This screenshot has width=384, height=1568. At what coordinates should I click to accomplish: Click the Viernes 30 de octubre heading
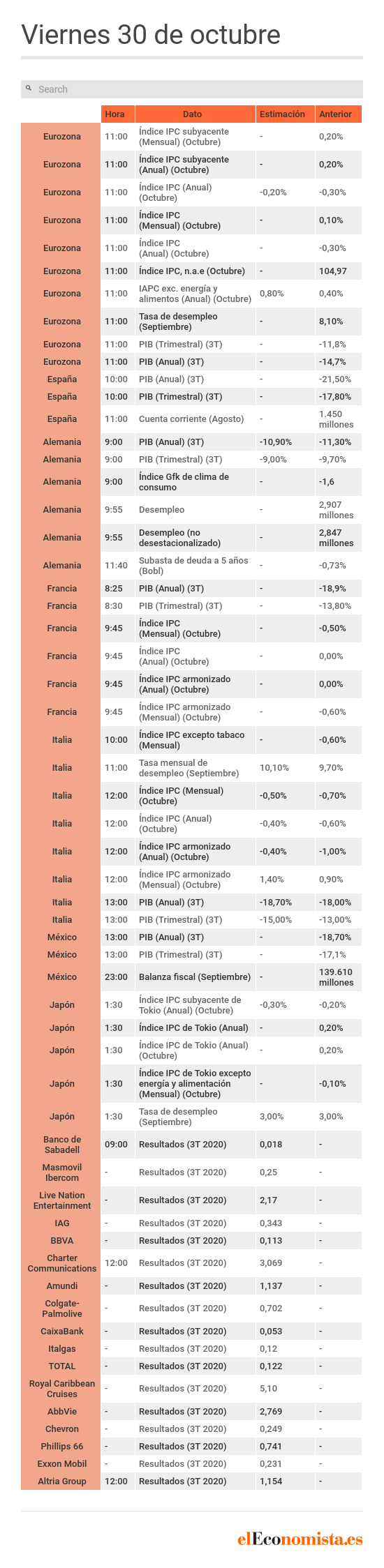(151, 35)
